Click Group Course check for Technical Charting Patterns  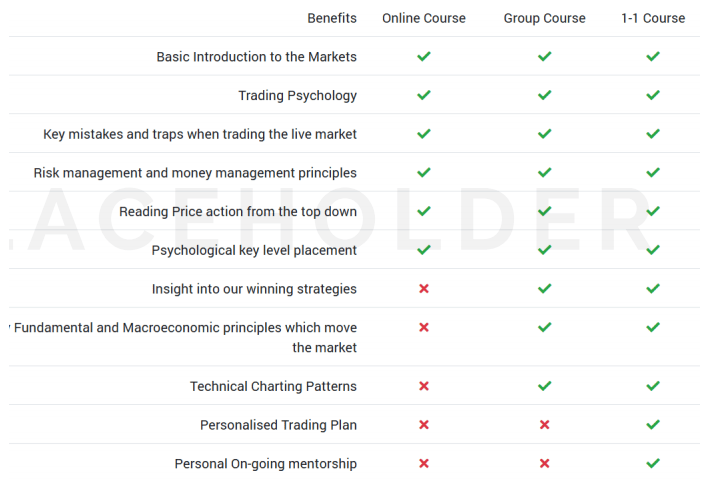pos(544,386)
